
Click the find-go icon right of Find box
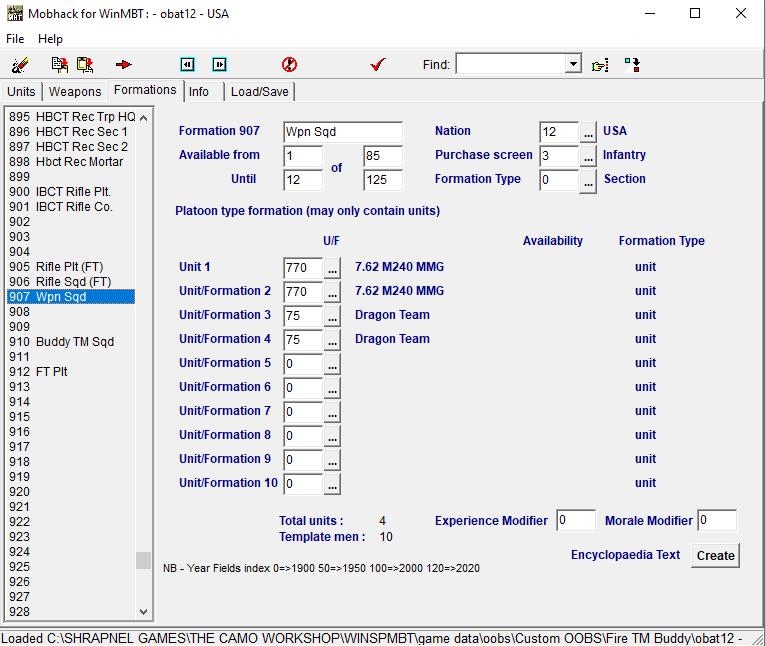600,65
